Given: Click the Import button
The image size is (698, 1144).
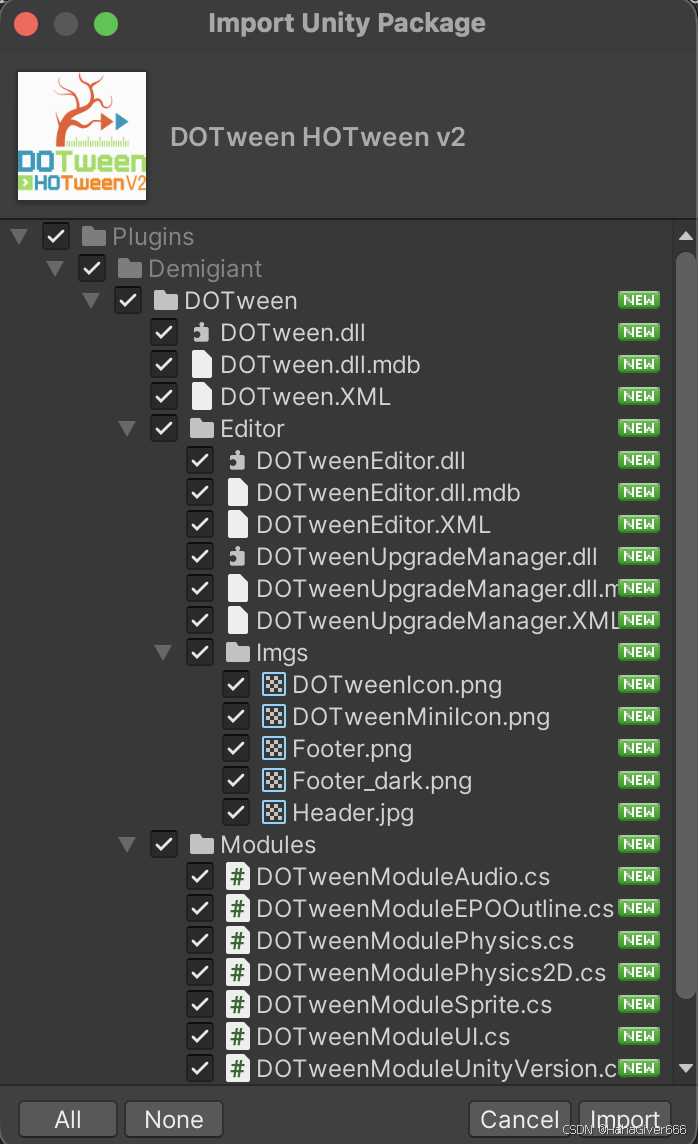Looking at the screenshot, I should [625, 1119].
